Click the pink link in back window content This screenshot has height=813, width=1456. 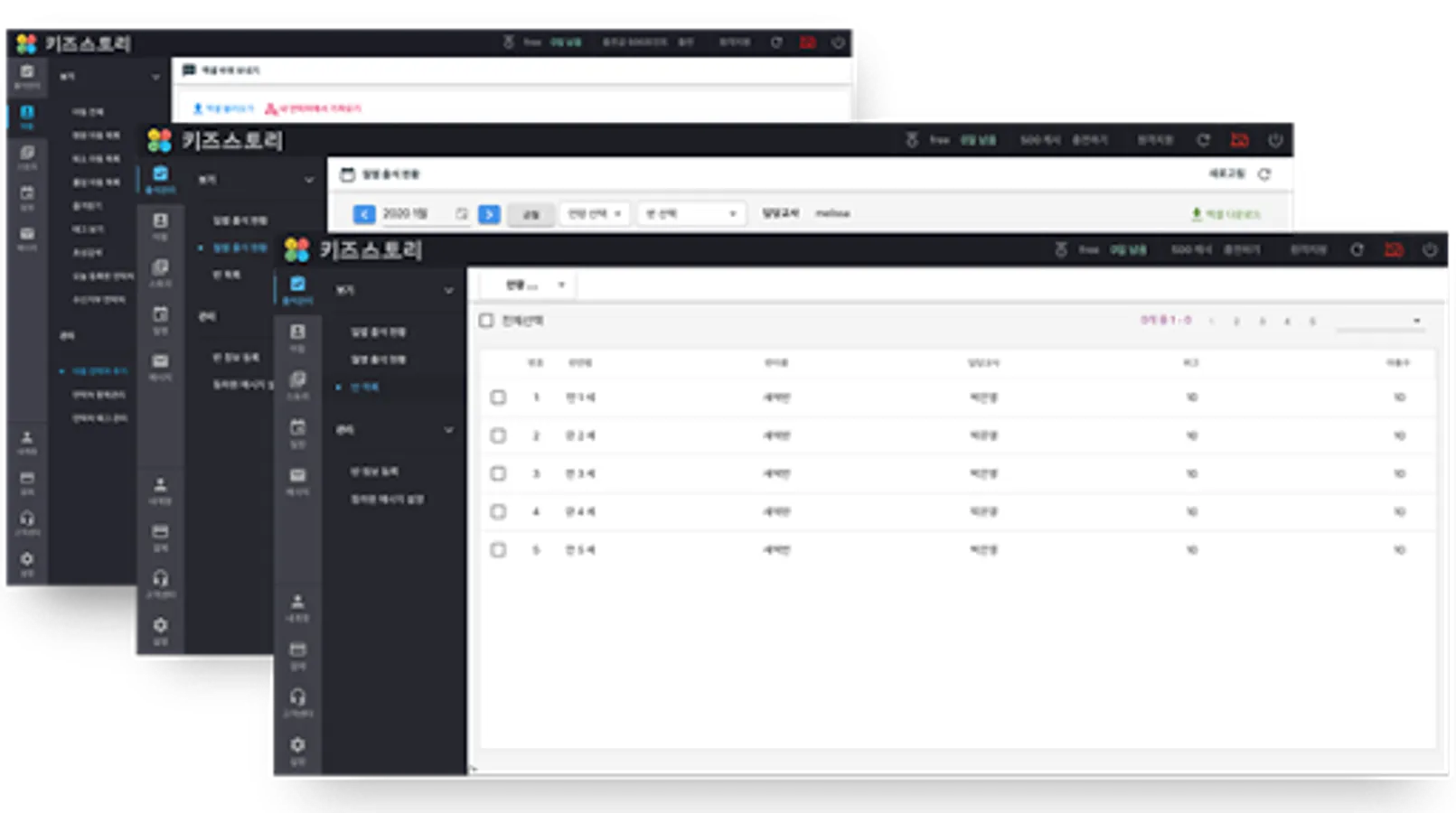313,108
